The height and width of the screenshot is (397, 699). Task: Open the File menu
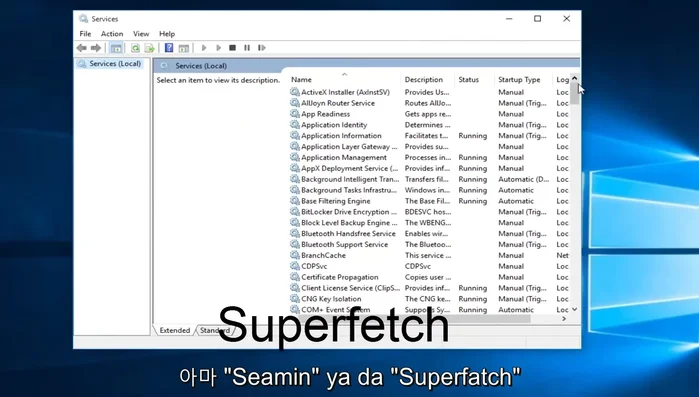pos(85,34)
